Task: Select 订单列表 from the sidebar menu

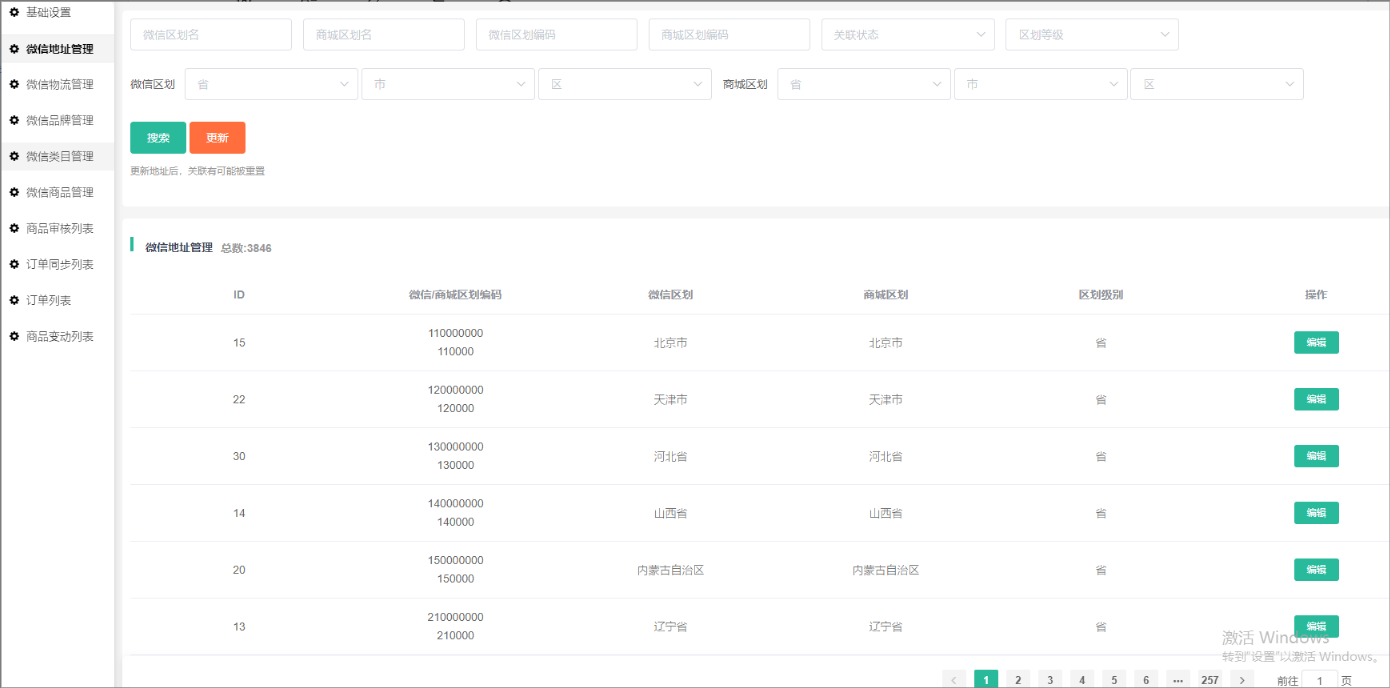Action: pos(48,300)
